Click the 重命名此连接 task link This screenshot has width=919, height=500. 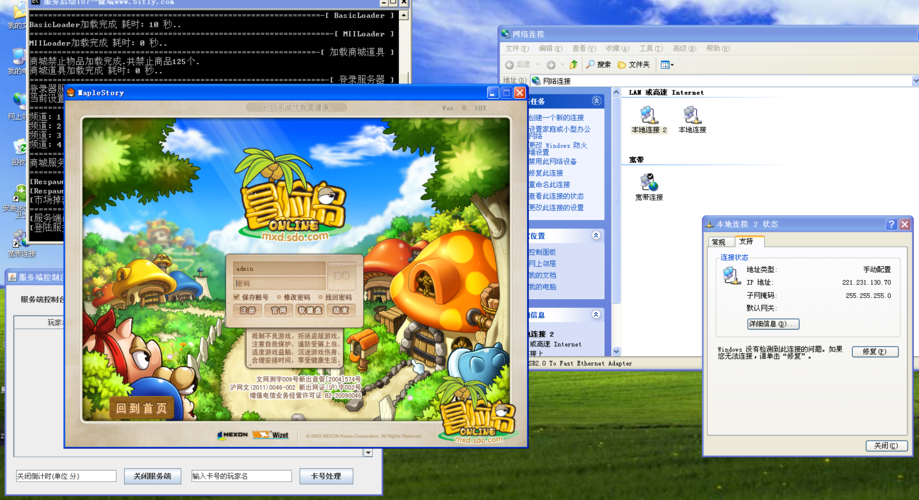coord(549,185)
